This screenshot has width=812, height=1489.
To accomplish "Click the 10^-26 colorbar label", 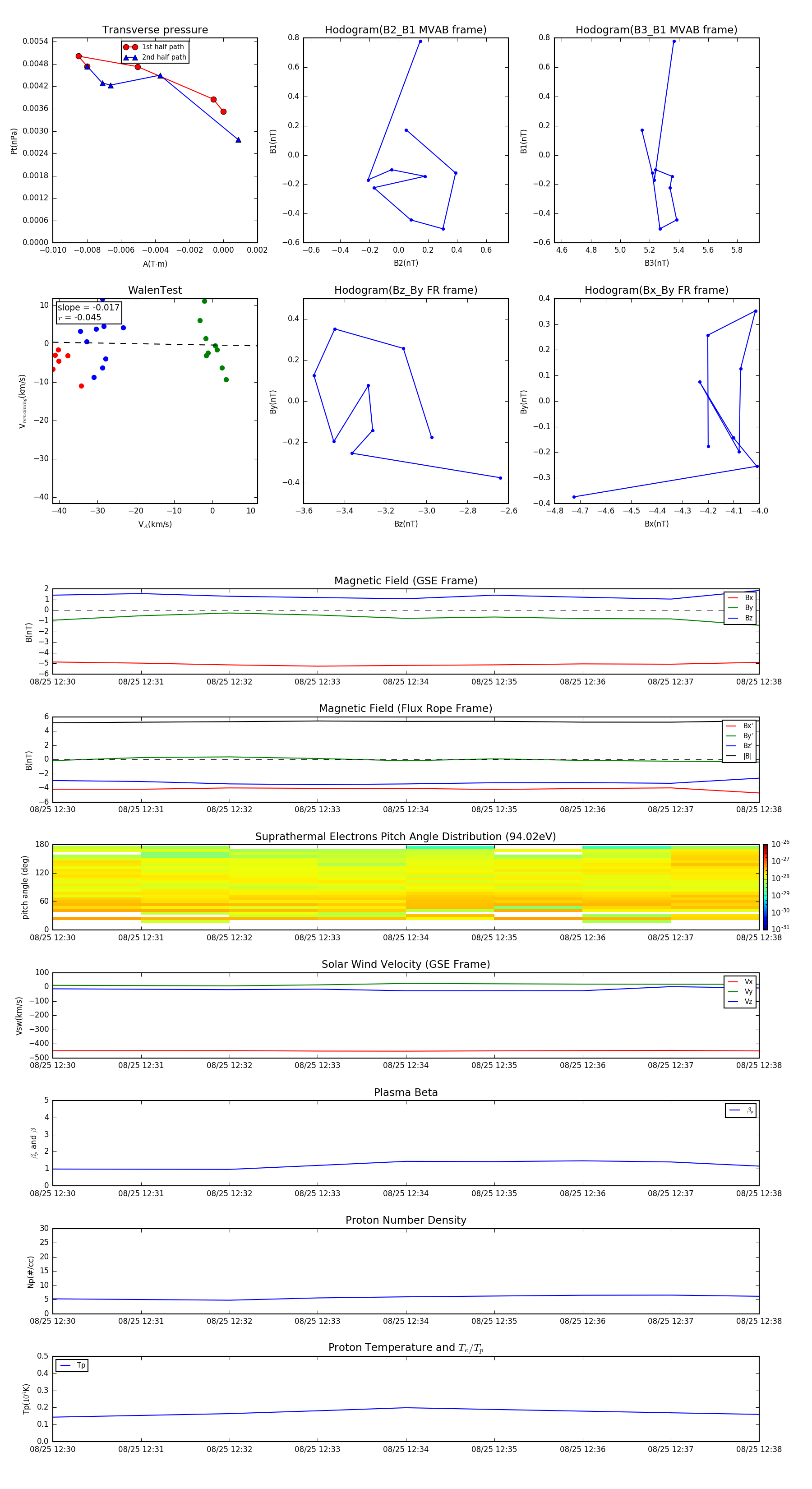I will coord(780,844).
